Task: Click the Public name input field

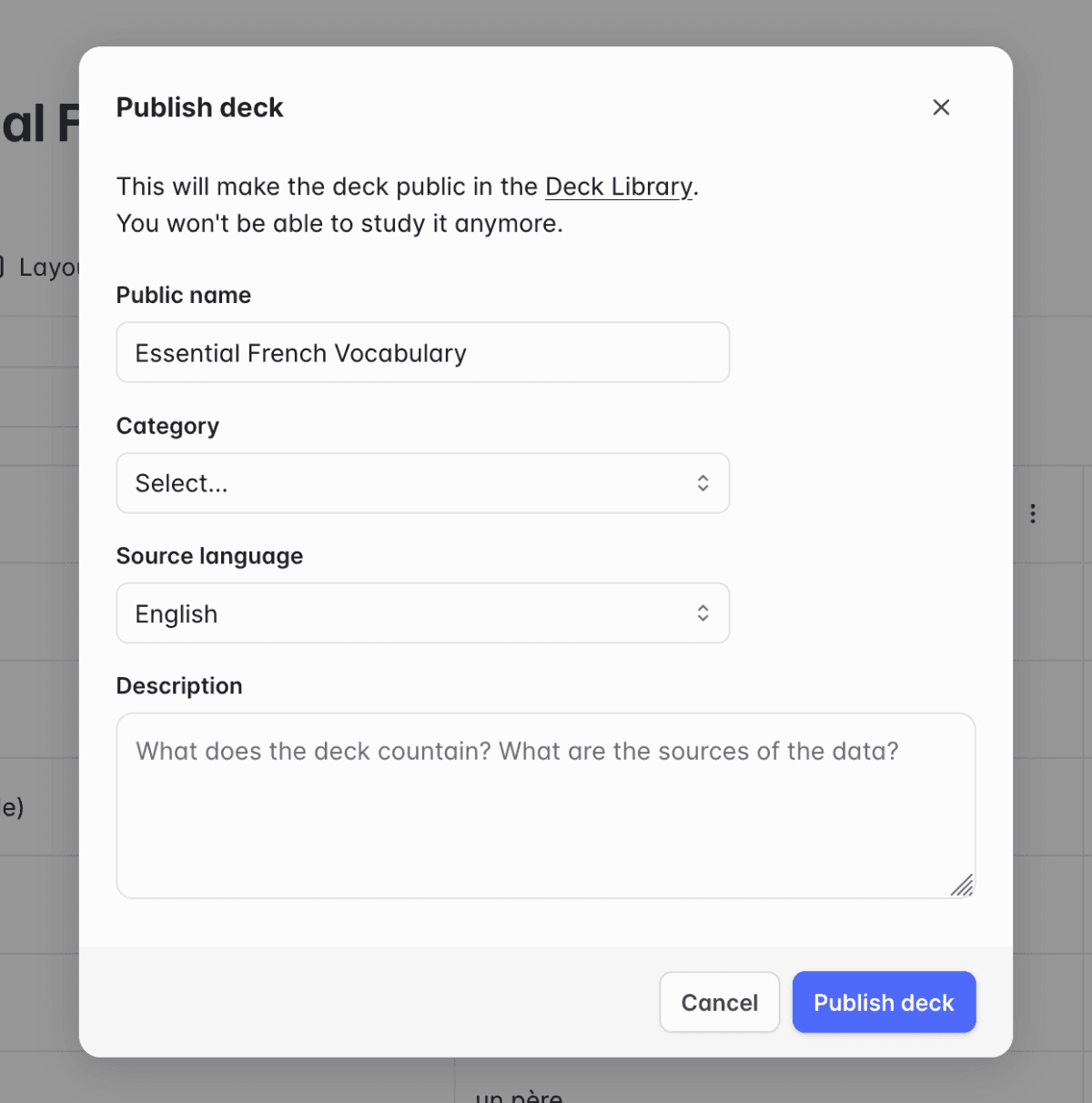Action: pos(423,352)
